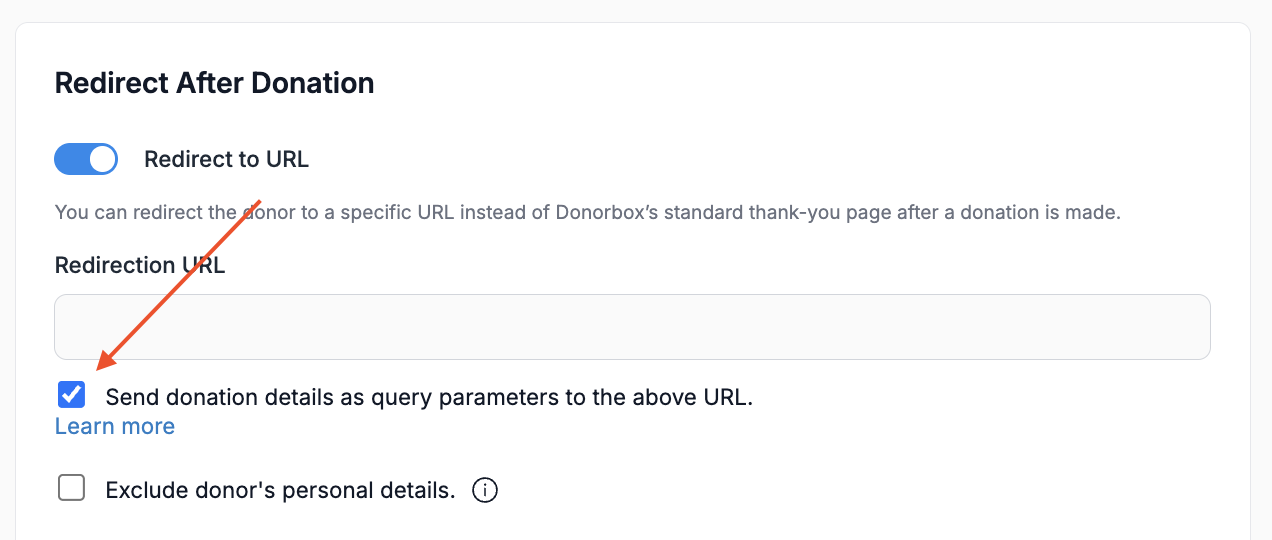Click 'query parameters' words in checkbox label

tap(465, 397)
